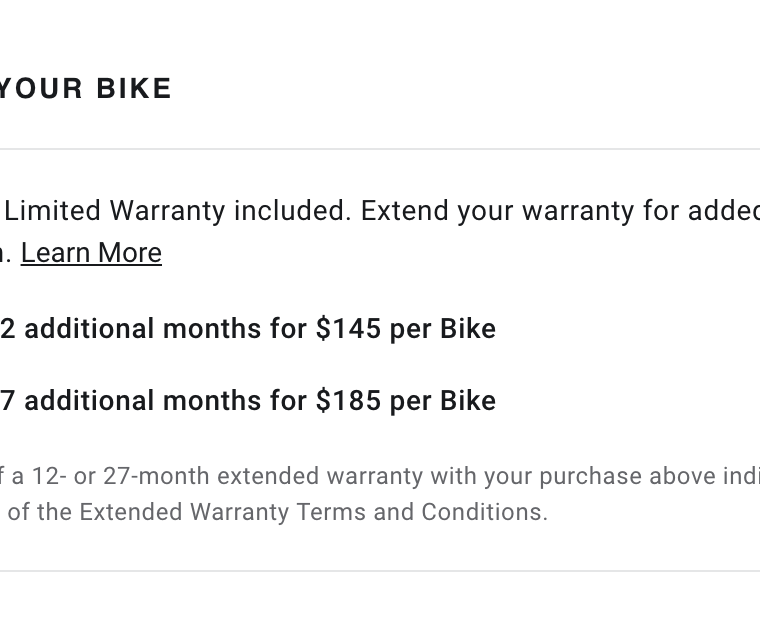The width and height of the screenshot is (760, 624).
Task: Click the word Warranty after Limited
Action: click(167, 211)
